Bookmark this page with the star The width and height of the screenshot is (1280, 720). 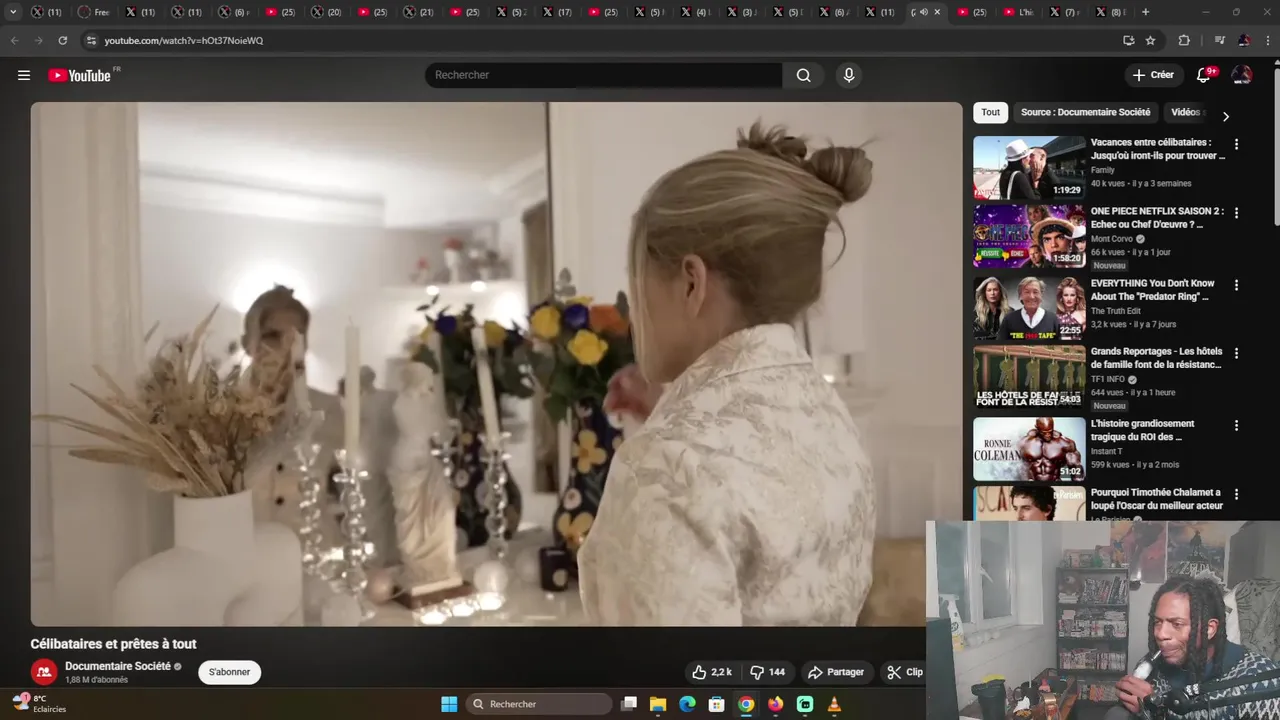tap(1150, 40)
